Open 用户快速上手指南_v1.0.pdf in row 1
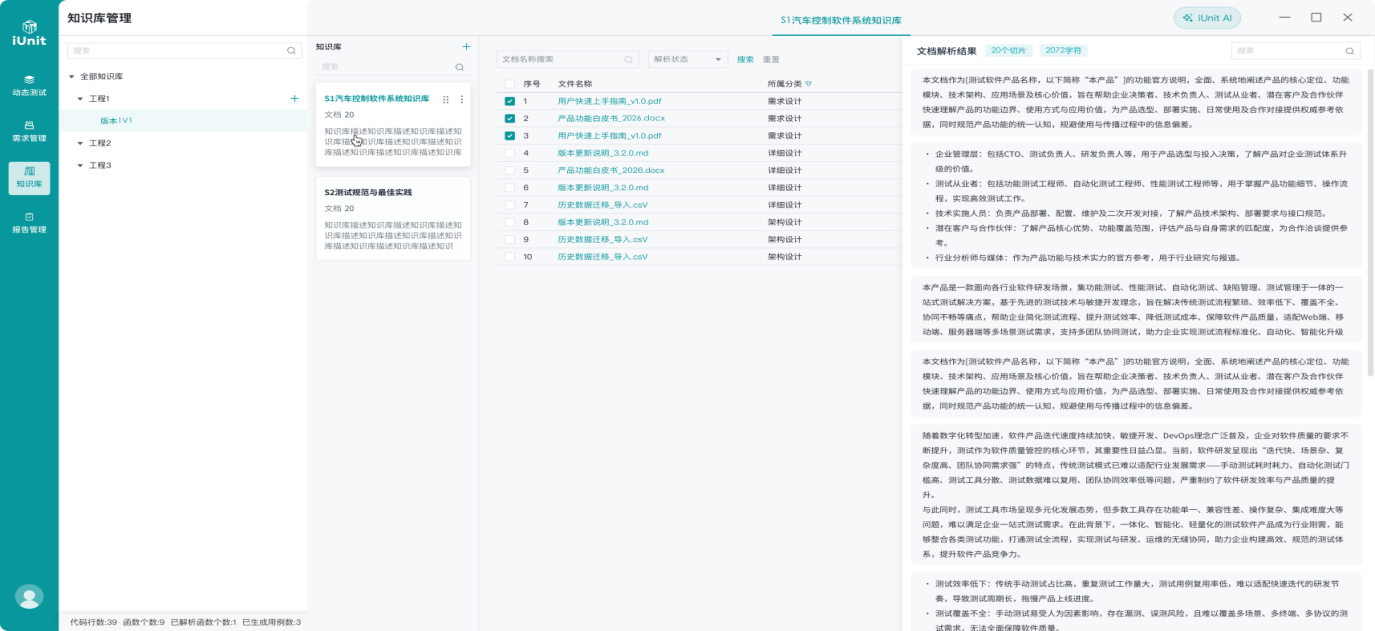Screen dimensions: 1375x631 click(609, 101)
